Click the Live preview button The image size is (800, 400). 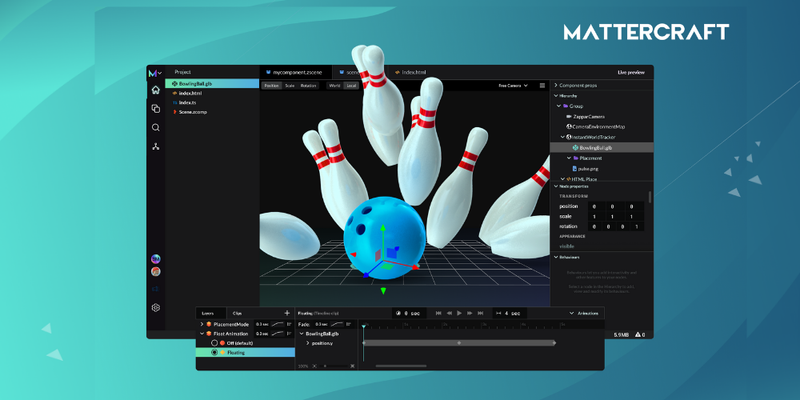click(630, 72)
